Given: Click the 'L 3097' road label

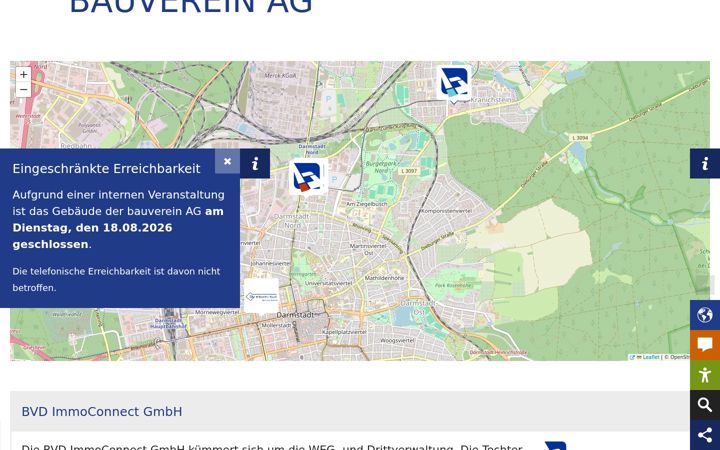Looking at the screenshot, I should [408, 171].
